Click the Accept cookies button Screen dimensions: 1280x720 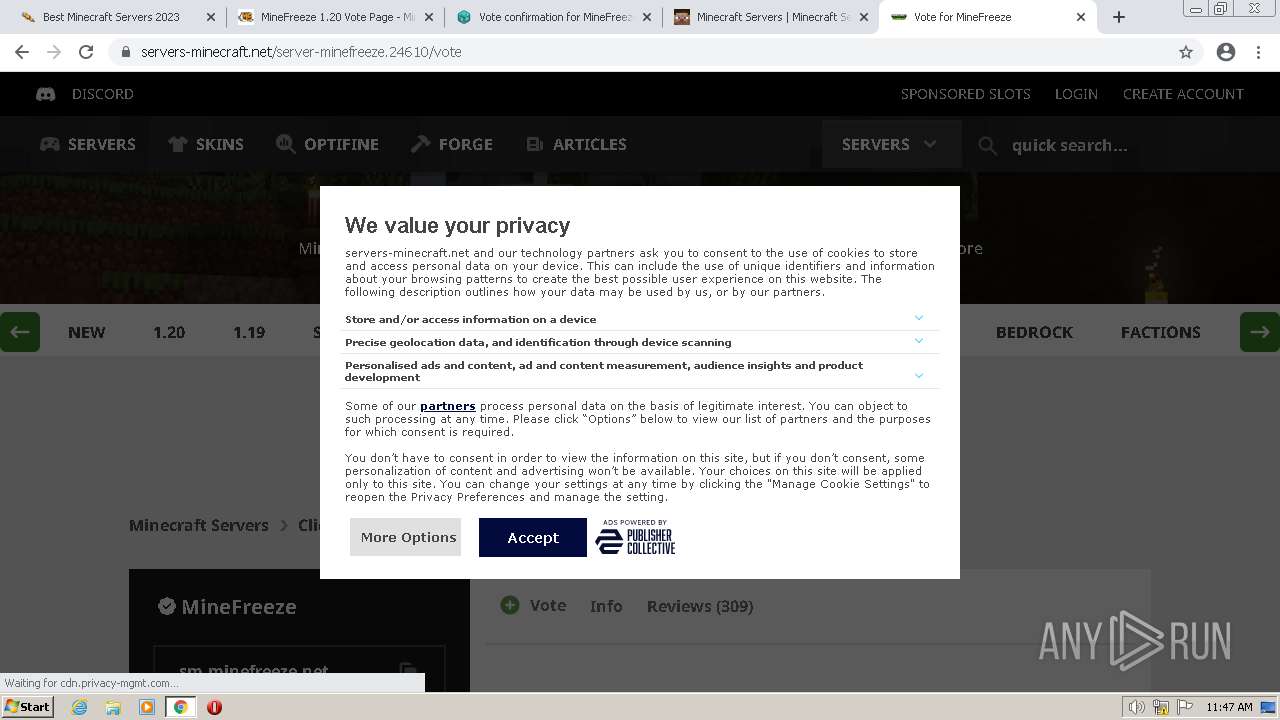(x=532, y=537)
